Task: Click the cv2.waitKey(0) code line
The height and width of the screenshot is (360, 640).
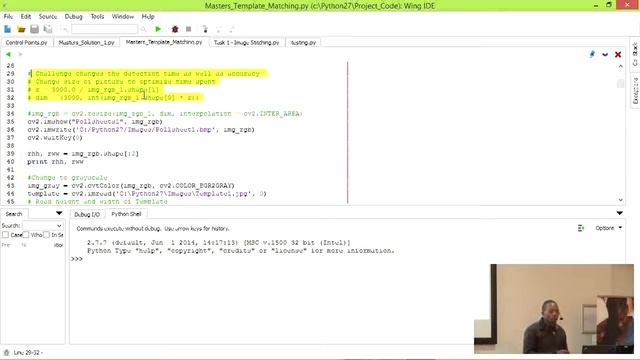Action: (55, 138)
